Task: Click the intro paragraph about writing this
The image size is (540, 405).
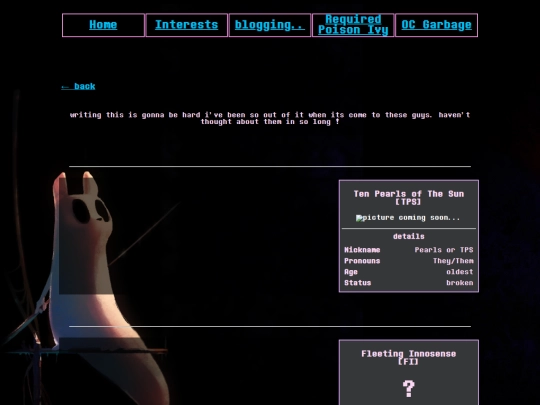Action: pos(270,118)
